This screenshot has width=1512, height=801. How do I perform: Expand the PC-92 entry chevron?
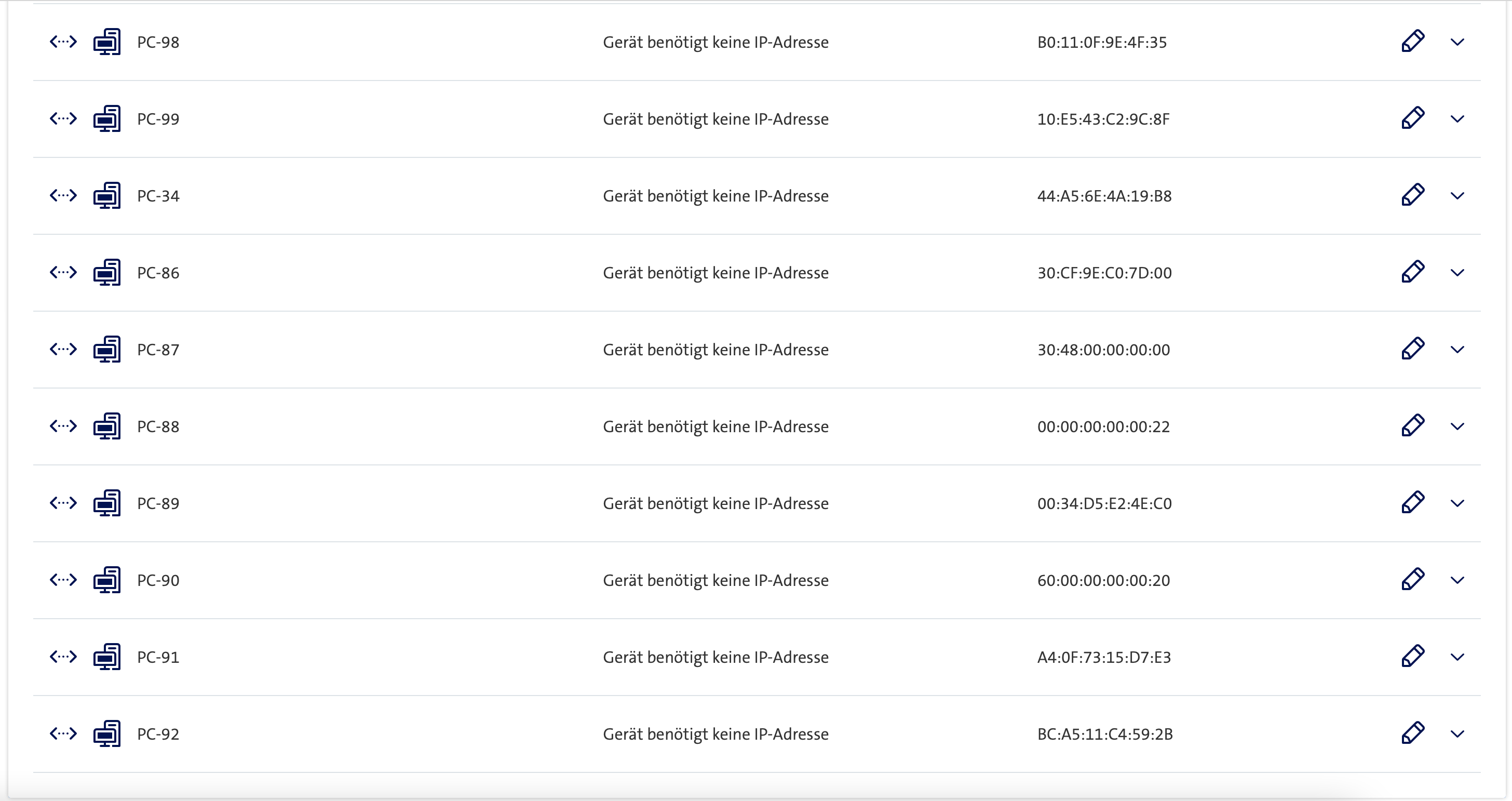click(1457, 735)
